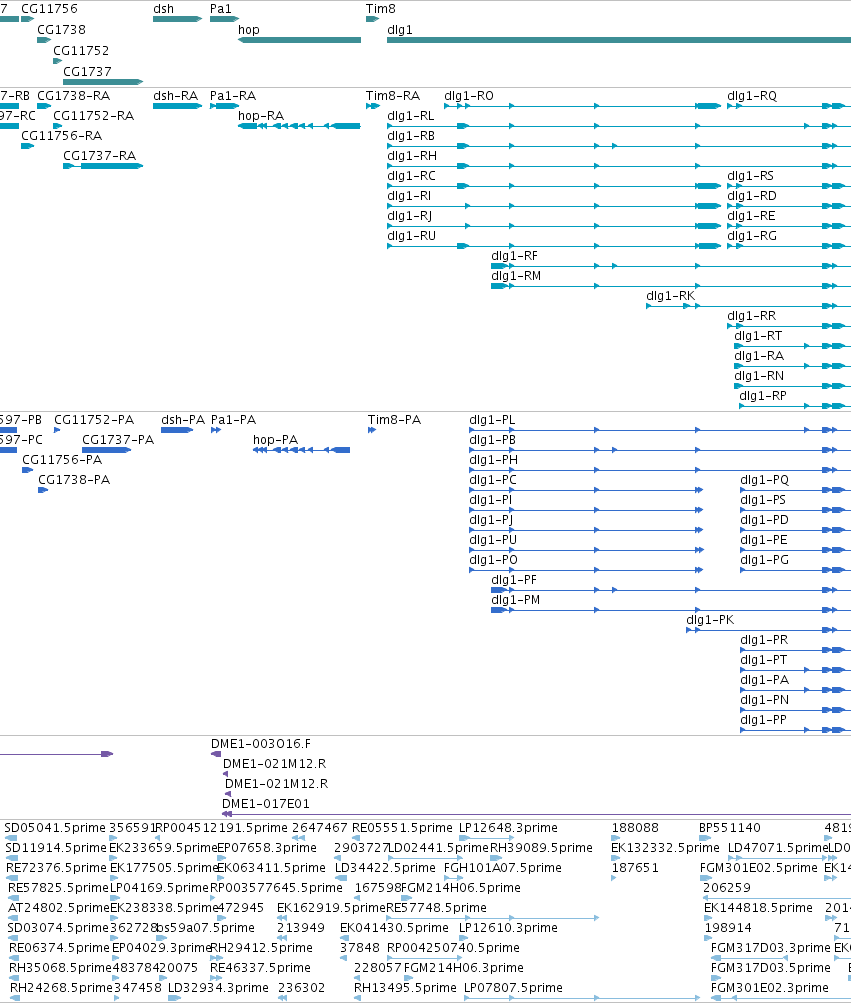
Task: Open the dlg1-RS transcript label
Action: [751, 175]
